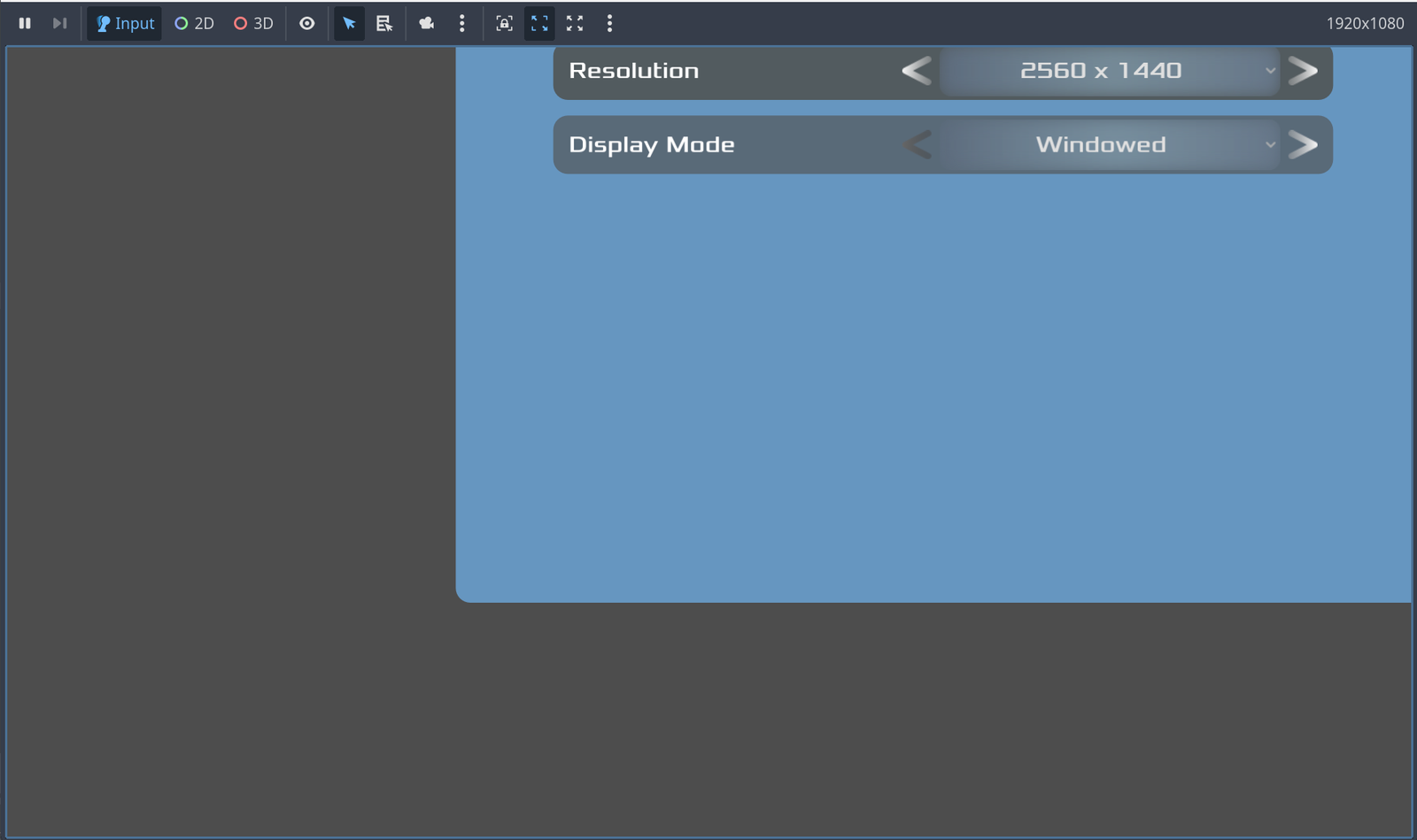1417x840 pixels.
Task: Click the list-based selection mode icon
Action: (x=384, y=24)
